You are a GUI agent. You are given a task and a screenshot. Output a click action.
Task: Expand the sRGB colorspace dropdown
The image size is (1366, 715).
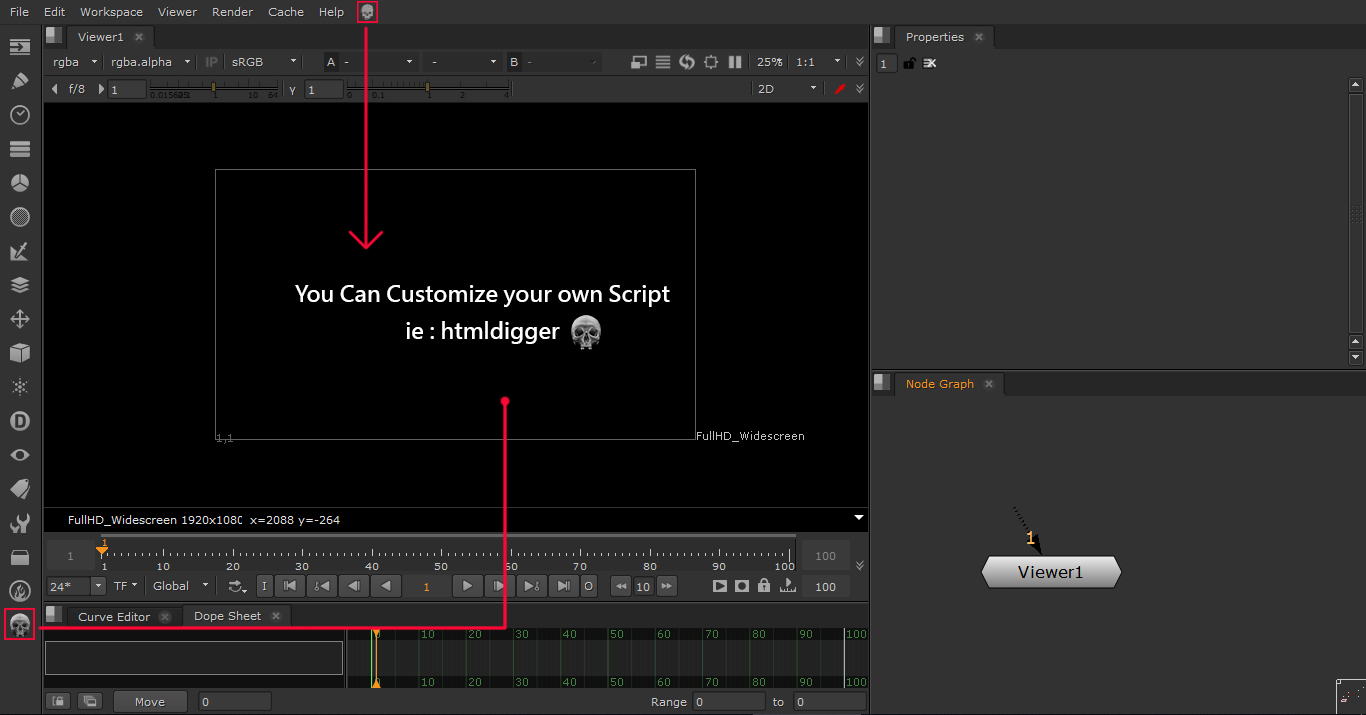264,62
